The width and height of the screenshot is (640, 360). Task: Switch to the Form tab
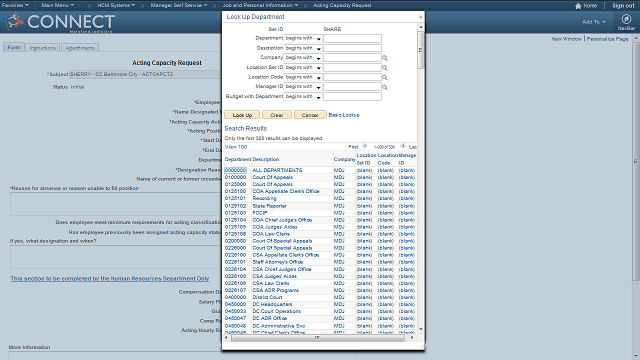[14, 47]
